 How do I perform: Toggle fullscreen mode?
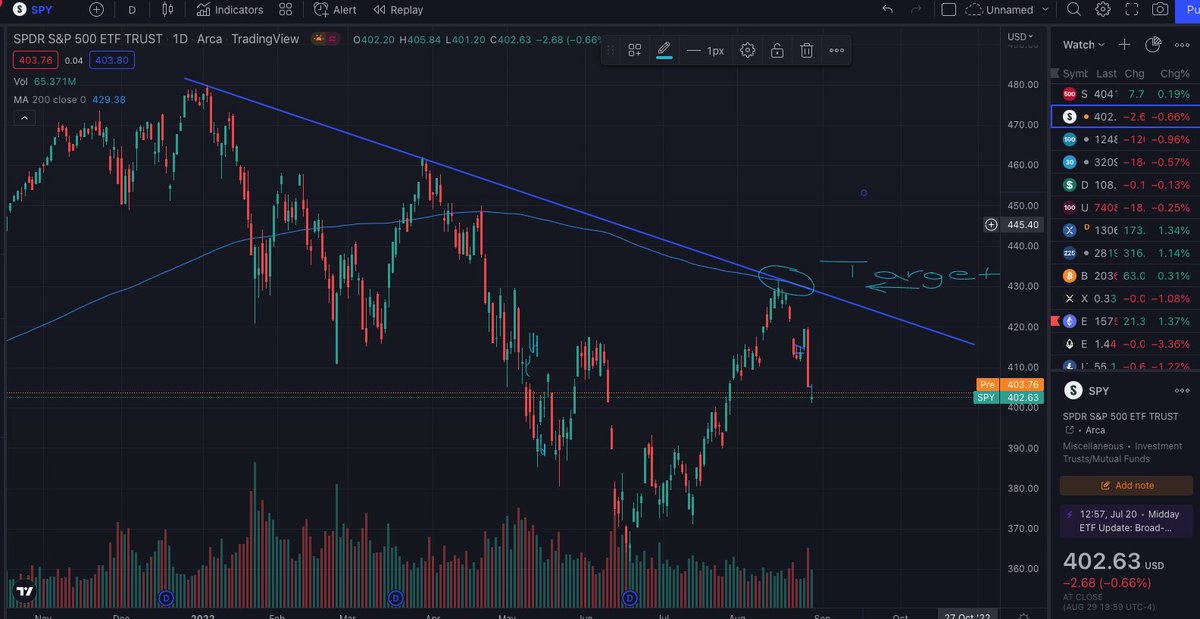pos(1132,9)
